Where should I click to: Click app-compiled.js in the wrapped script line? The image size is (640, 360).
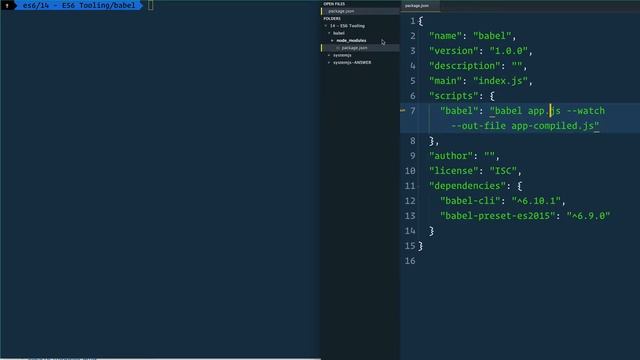tap(552, 126)
